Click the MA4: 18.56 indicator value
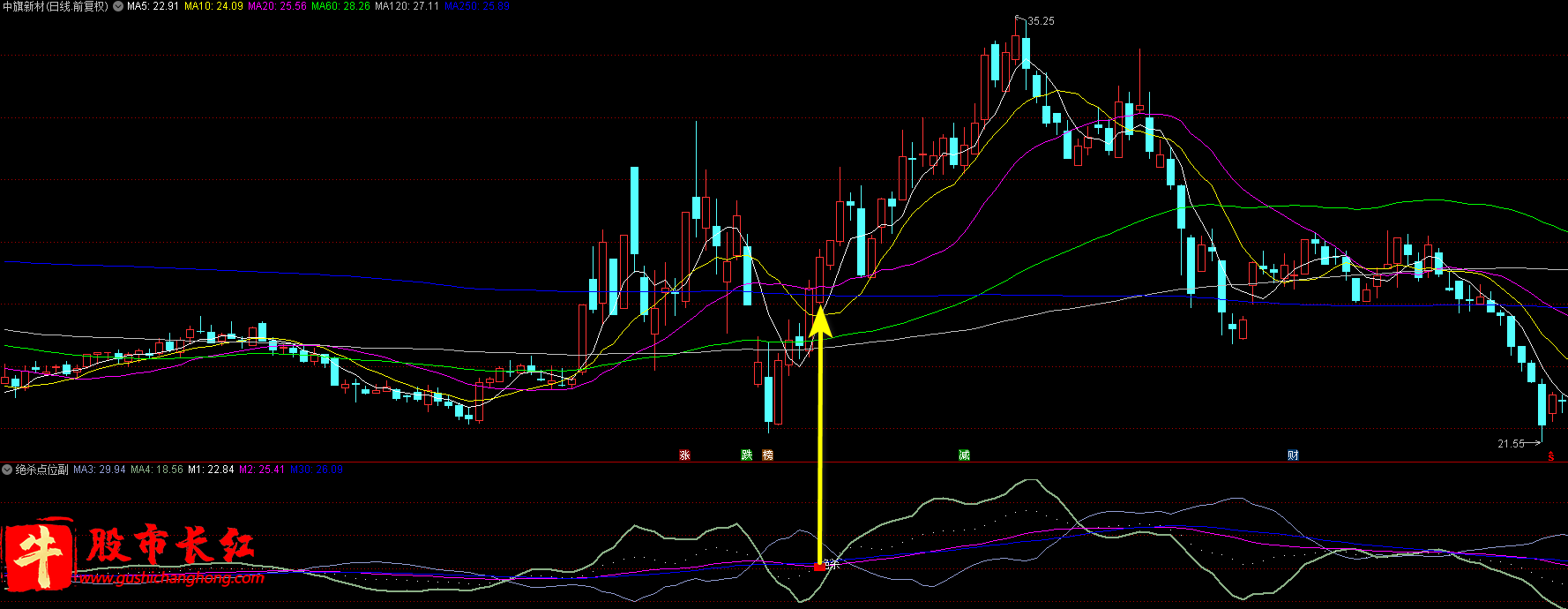The width and height of the screenshot is (1568, 609). [x=157, y=470]
